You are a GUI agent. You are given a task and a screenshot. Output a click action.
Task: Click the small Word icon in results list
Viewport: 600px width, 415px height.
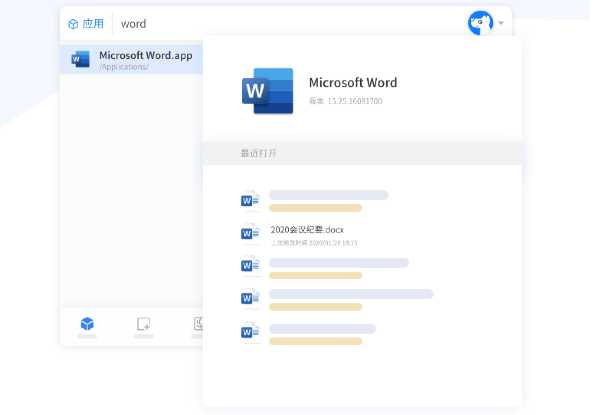[81, 59]
